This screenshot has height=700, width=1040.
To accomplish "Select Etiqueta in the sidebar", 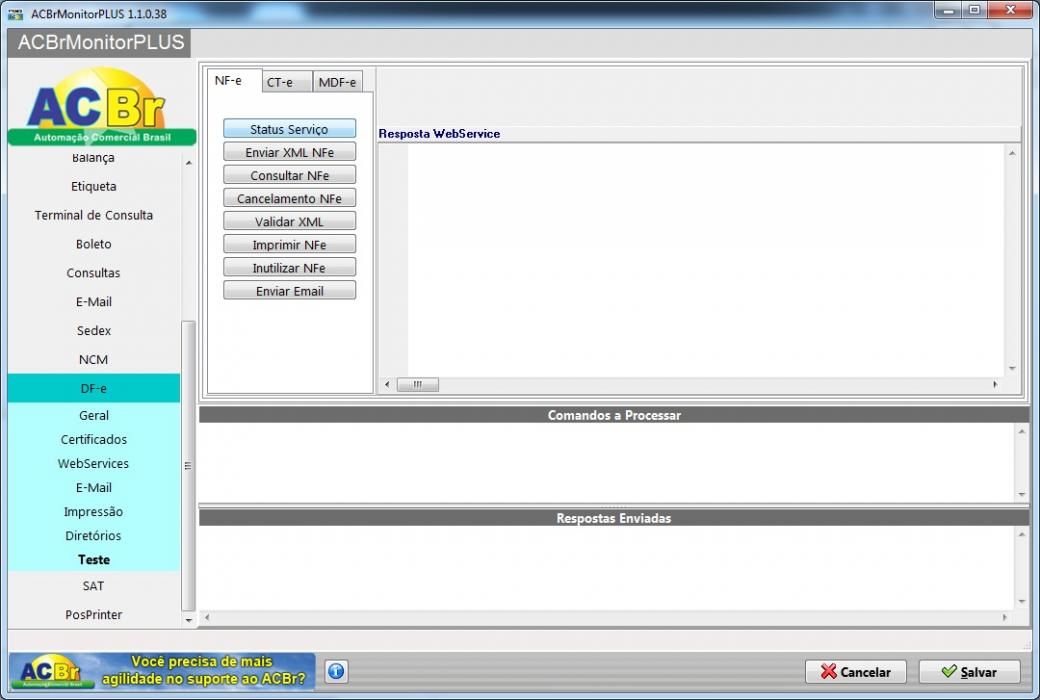I will (94, 186).
